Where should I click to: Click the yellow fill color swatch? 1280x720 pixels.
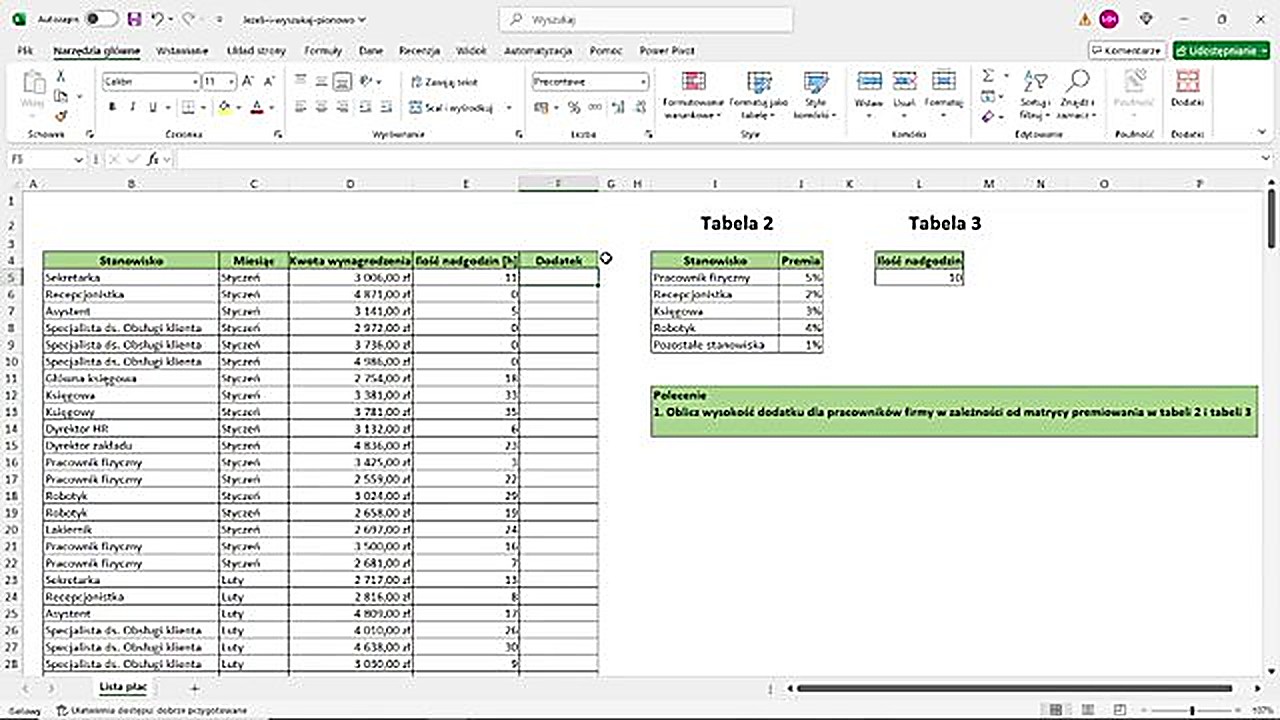pos(224,107)
